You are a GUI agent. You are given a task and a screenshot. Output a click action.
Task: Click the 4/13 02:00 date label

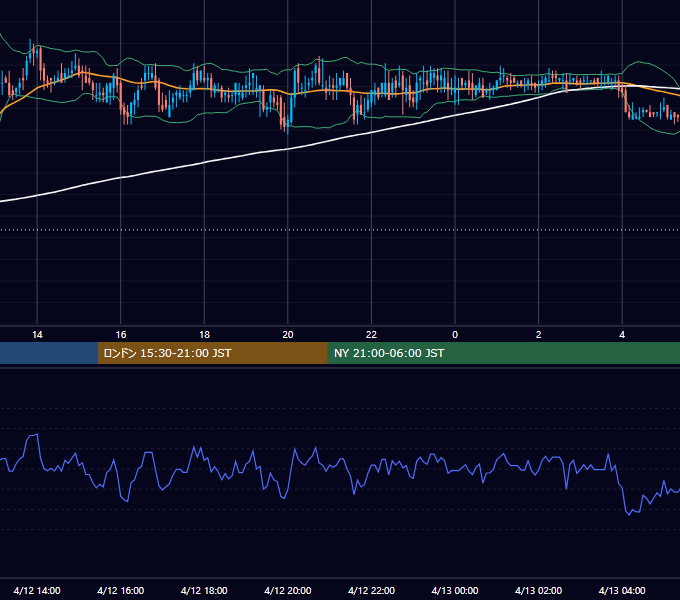click(x=538, y=590)
